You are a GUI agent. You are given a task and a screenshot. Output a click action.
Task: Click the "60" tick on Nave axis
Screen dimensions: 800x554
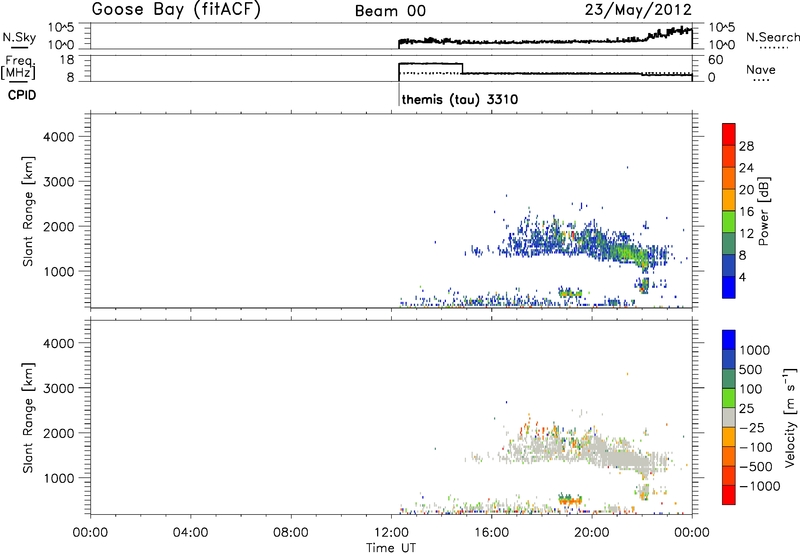pyautogui.click(x=715, y=60)
